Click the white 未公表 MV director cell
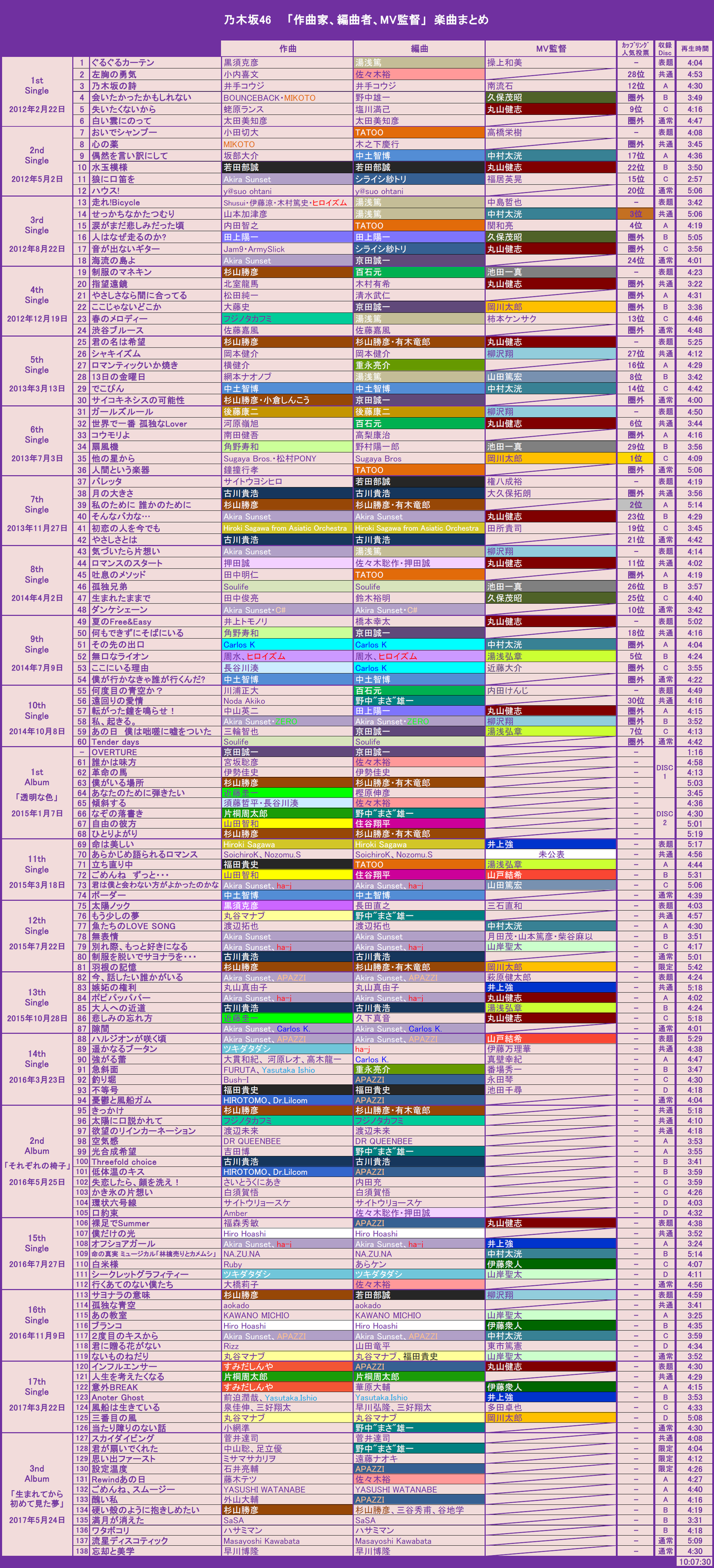 [x=550, y=854]
